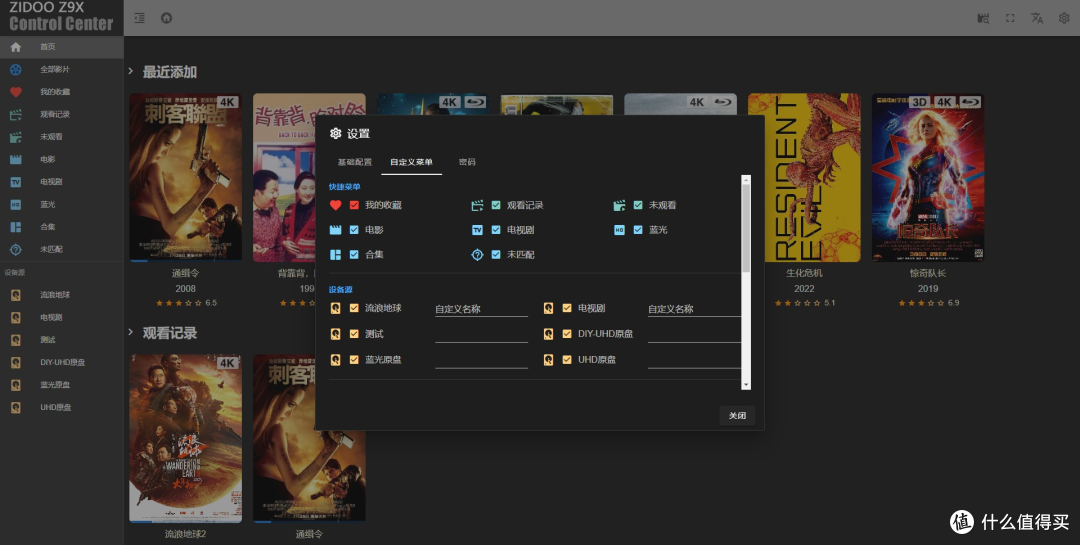Open the 流浪地球2 poster in watch history

pyautogui.click(x=185, y=438)
